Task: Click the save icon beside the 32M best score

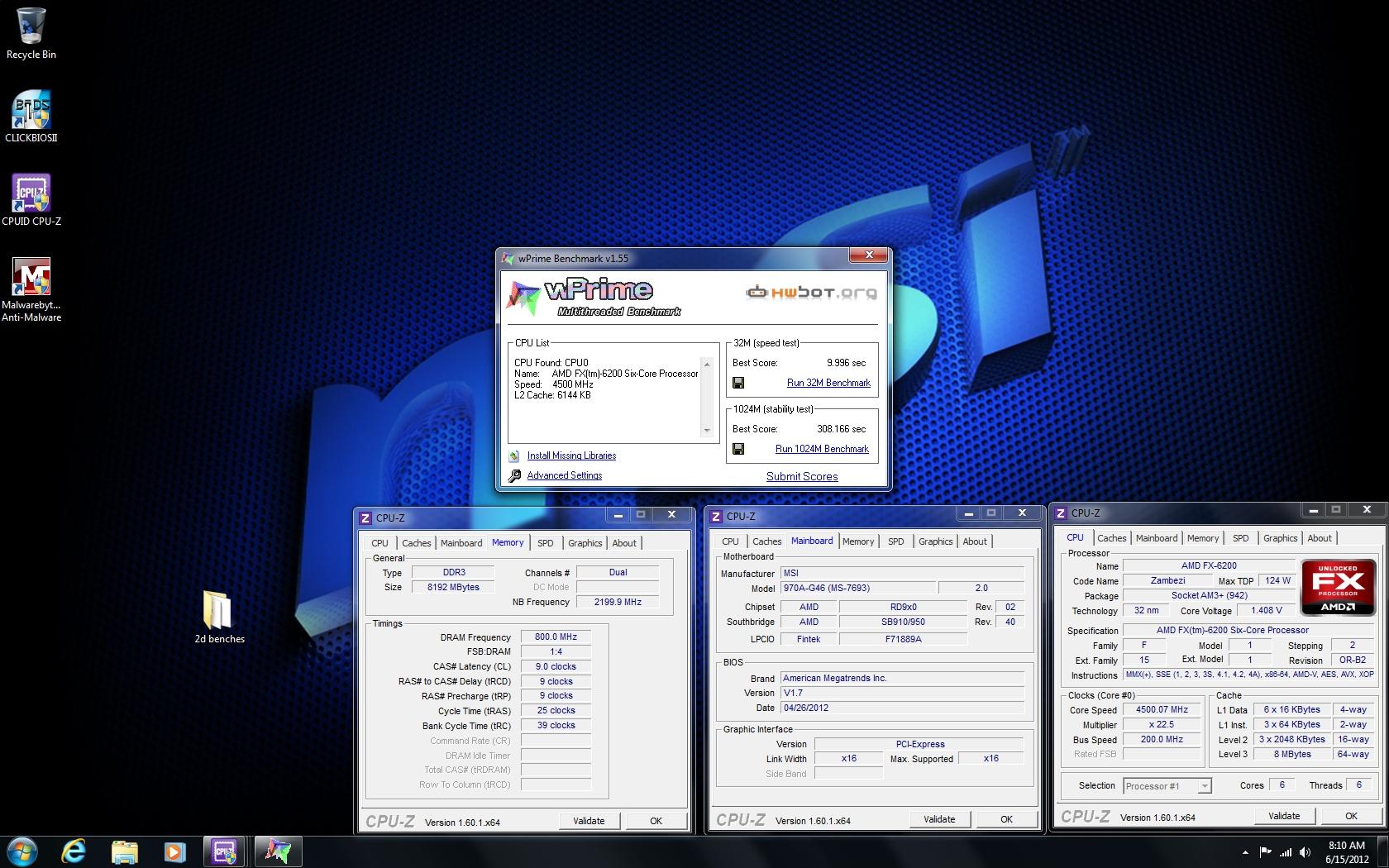Action: (x=738, y=383)
